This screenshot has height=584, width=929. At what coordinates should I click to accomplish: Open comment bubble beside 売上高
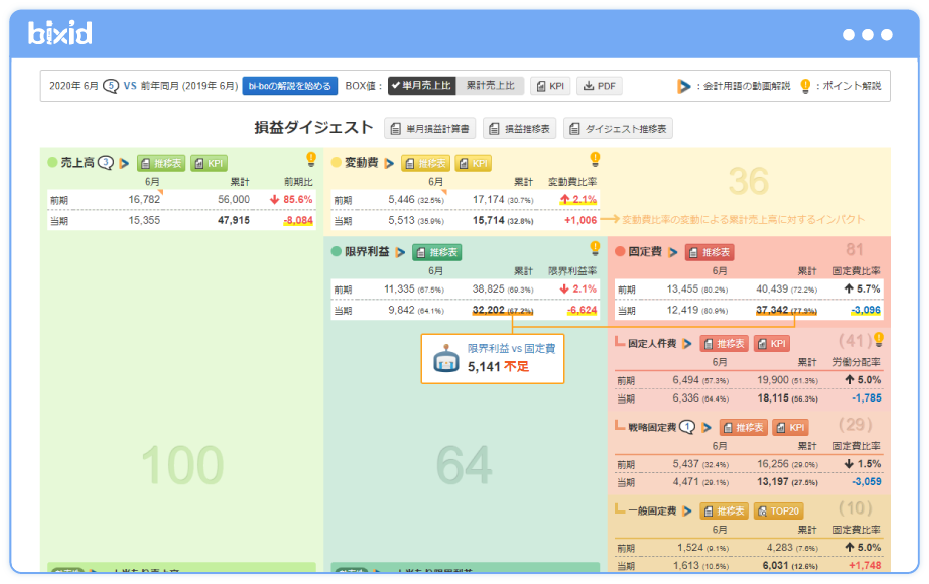(106, 162)
